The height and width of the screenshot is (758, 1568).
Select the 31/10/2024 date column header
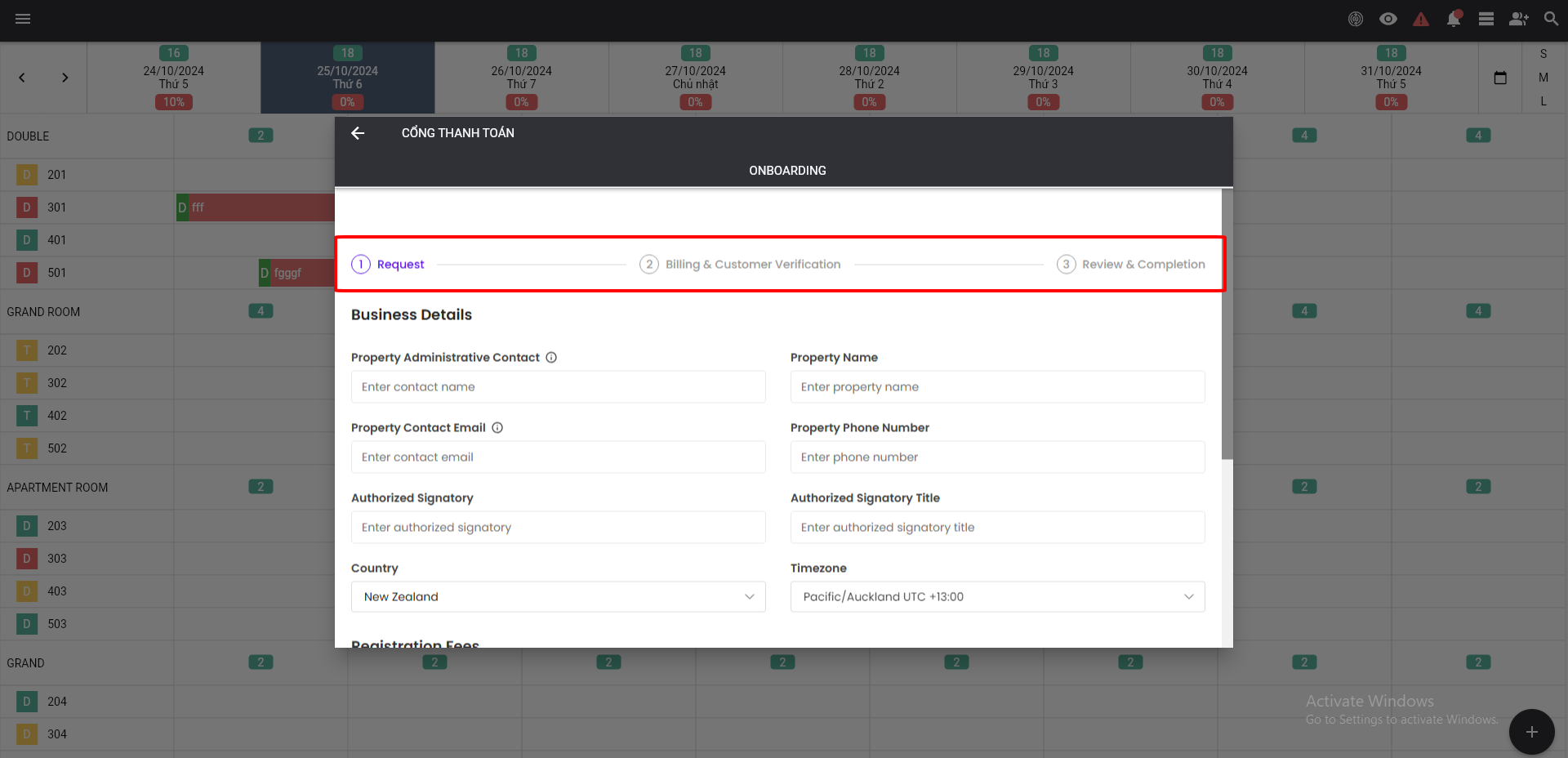(x=1392, y=78)
